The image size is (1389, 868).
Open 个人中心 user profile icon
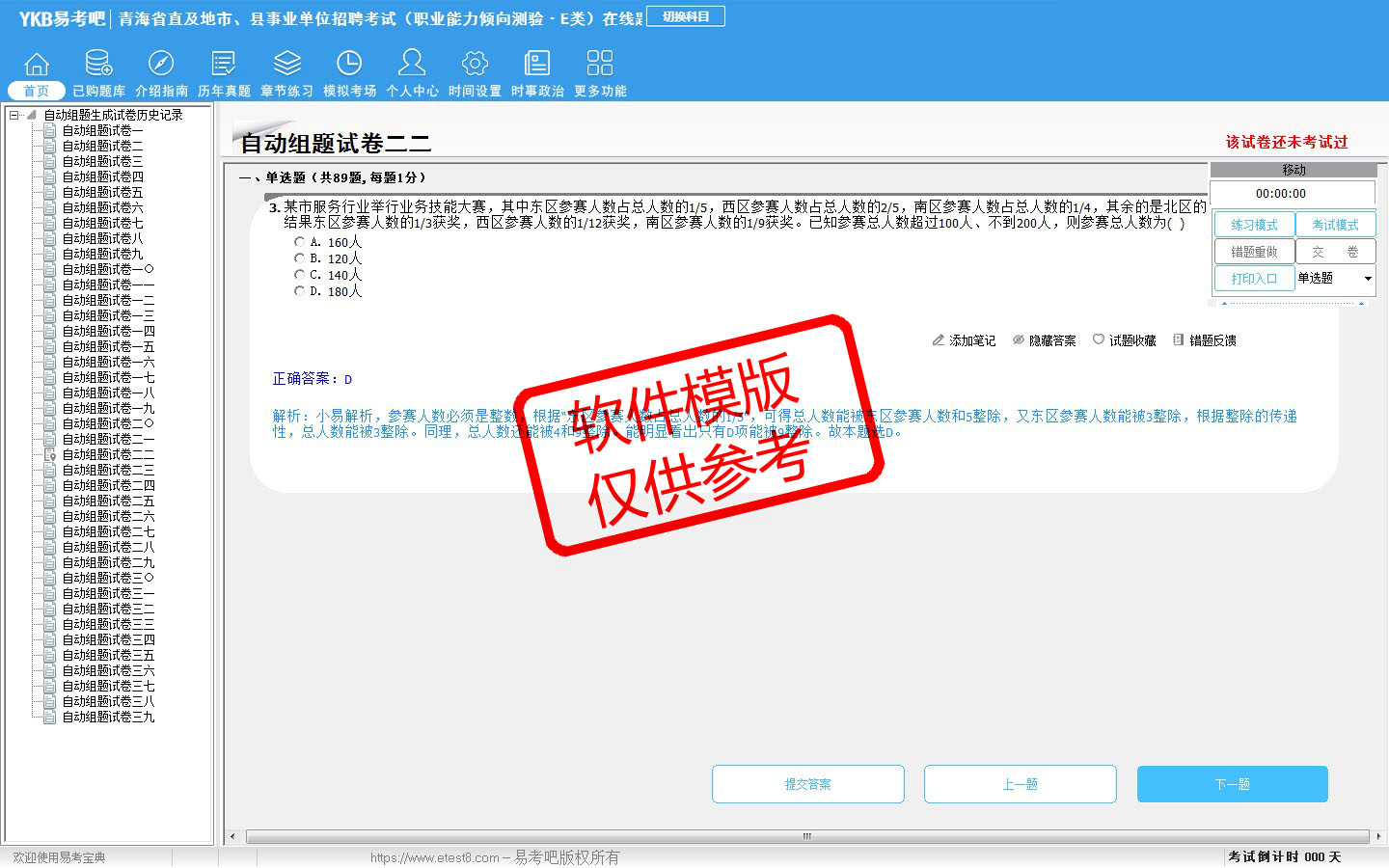412,64
